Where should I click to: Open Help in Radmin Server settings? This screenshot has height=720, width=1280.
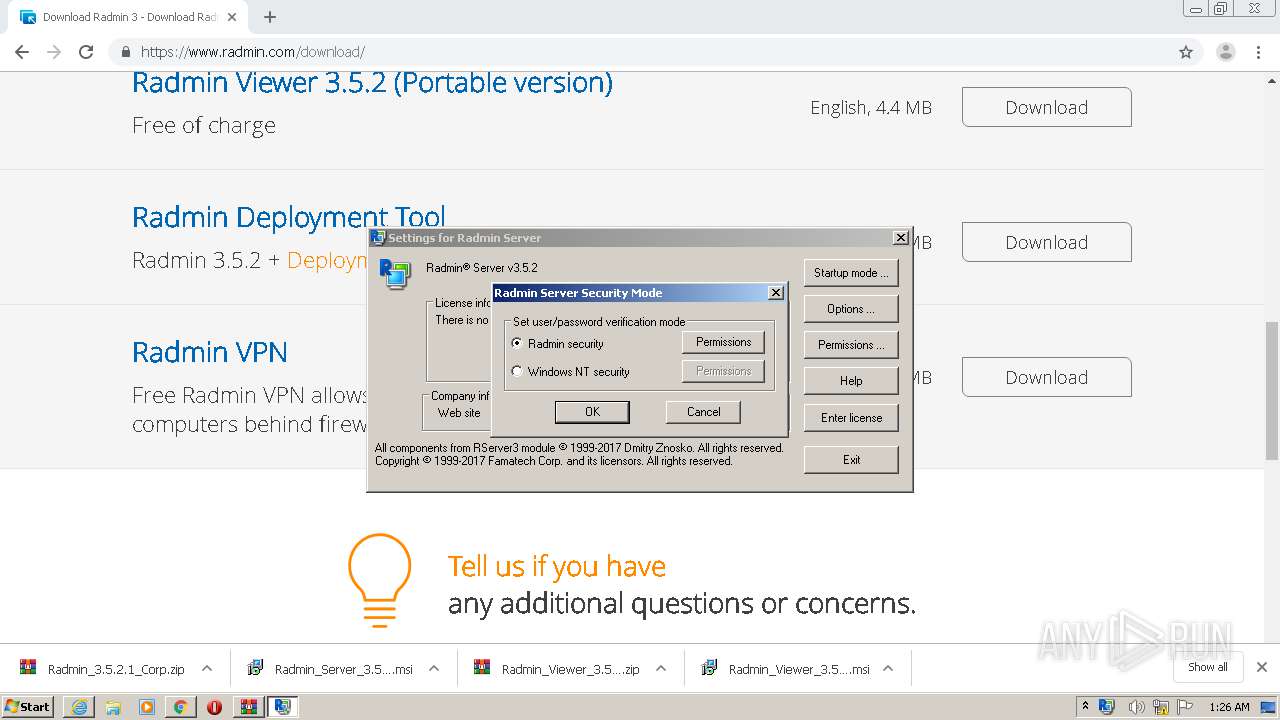(x=851, y=381)
